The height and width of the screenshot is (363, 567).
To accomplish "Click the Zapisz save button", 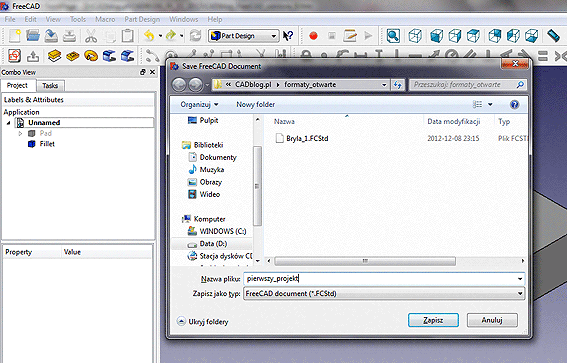I will pyautogui.click(x=433, y=320).
